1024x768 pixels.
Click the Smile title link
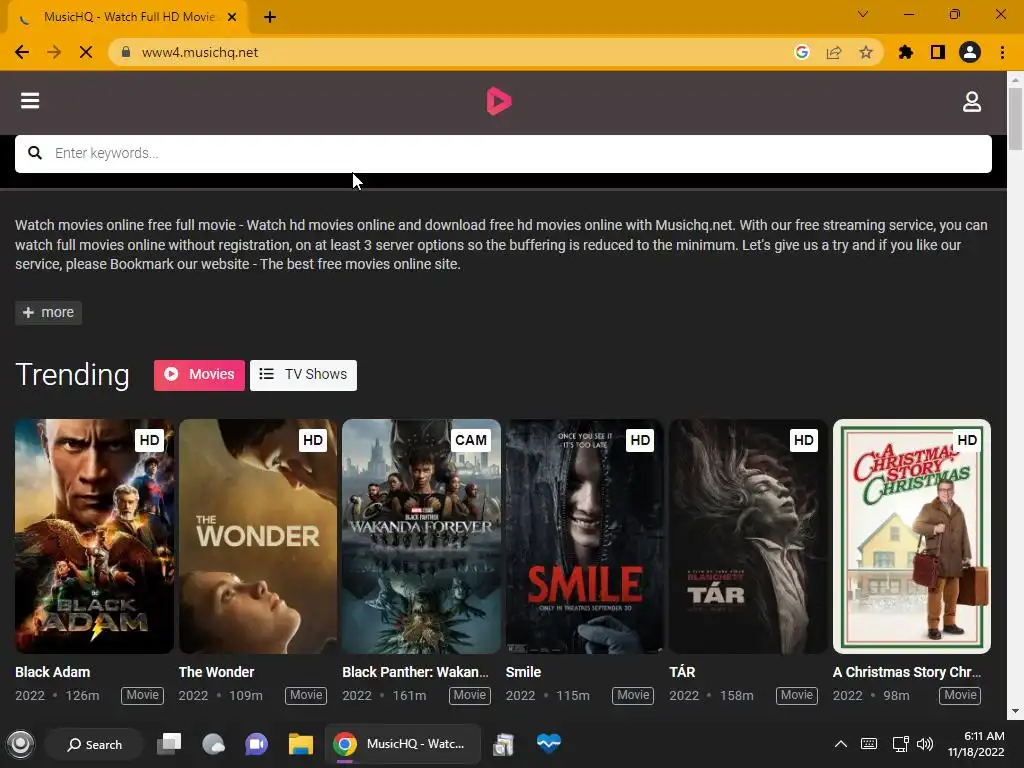pos(524,672)
